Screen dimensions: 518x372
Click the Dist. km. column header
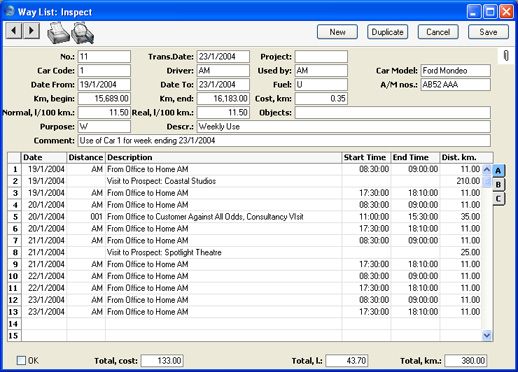point(466,157)
